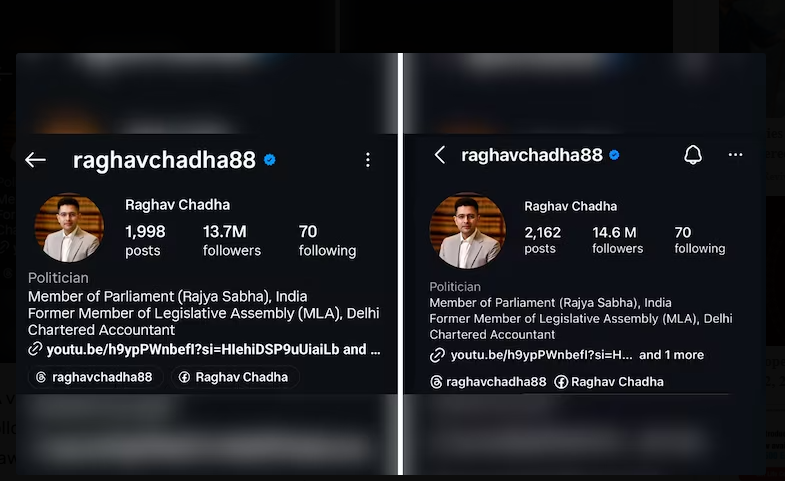Open vertical three-dot menu on left profile
785x481 pixels.
[x=368, y=160]
